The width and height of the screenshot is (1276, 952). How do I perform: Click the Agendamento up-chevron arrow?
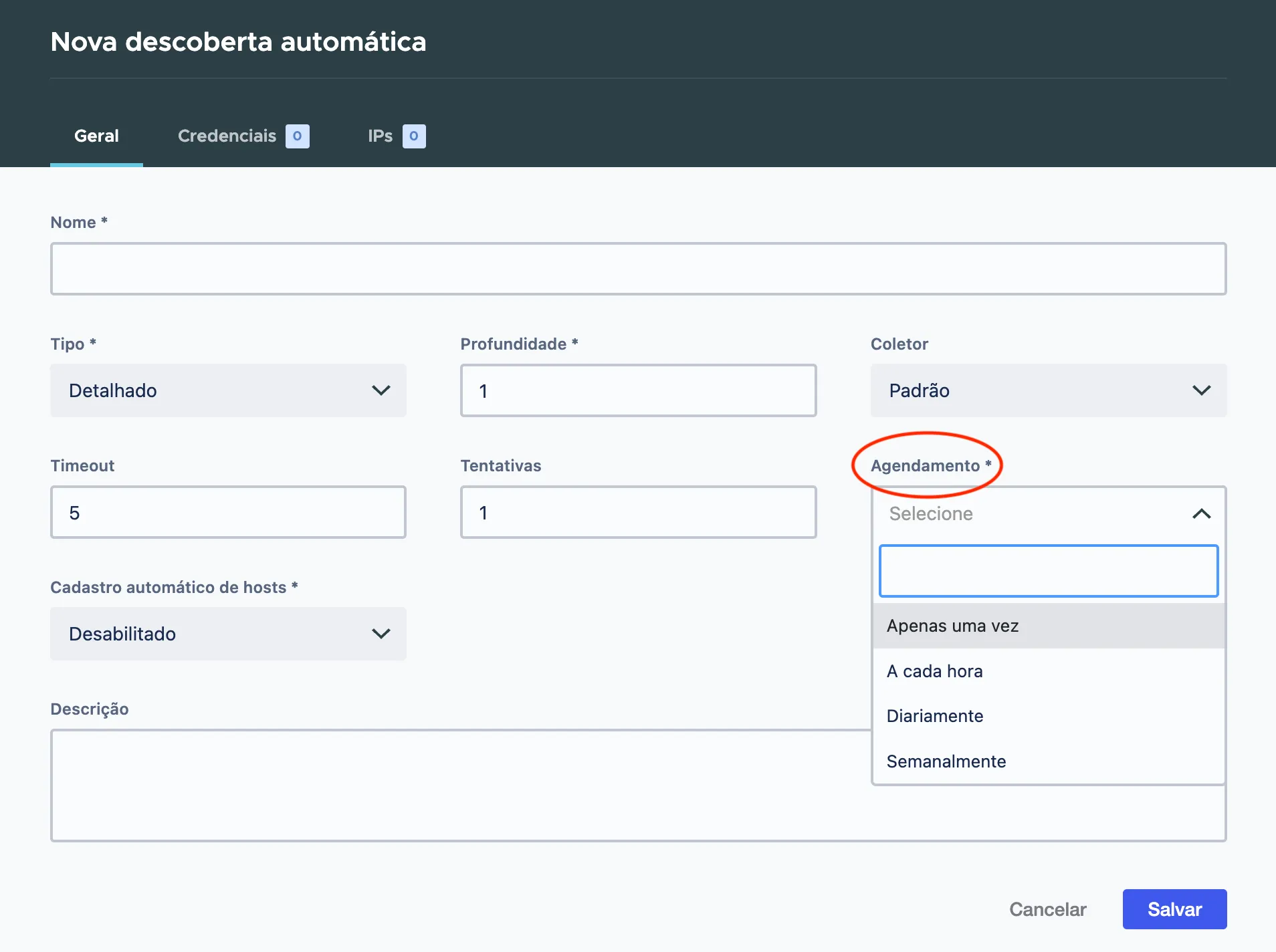1202,513
